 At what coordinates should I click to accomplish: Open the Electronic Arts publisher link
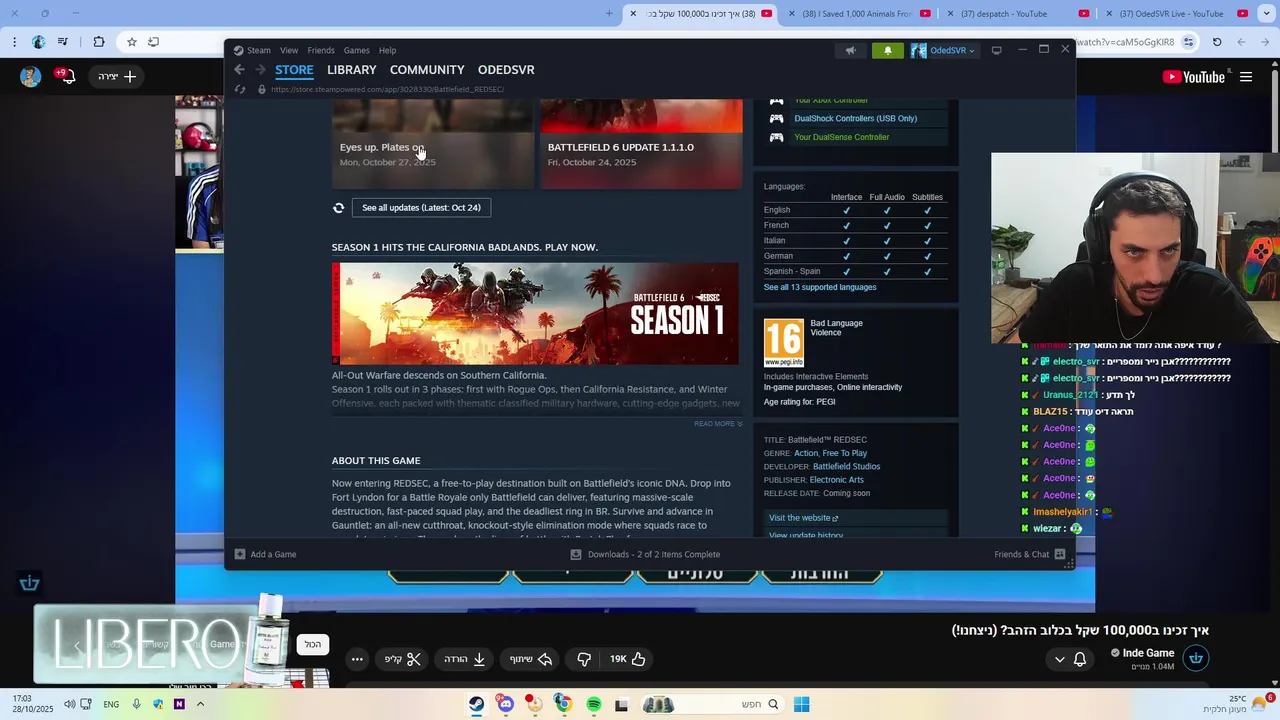(836, 480)
